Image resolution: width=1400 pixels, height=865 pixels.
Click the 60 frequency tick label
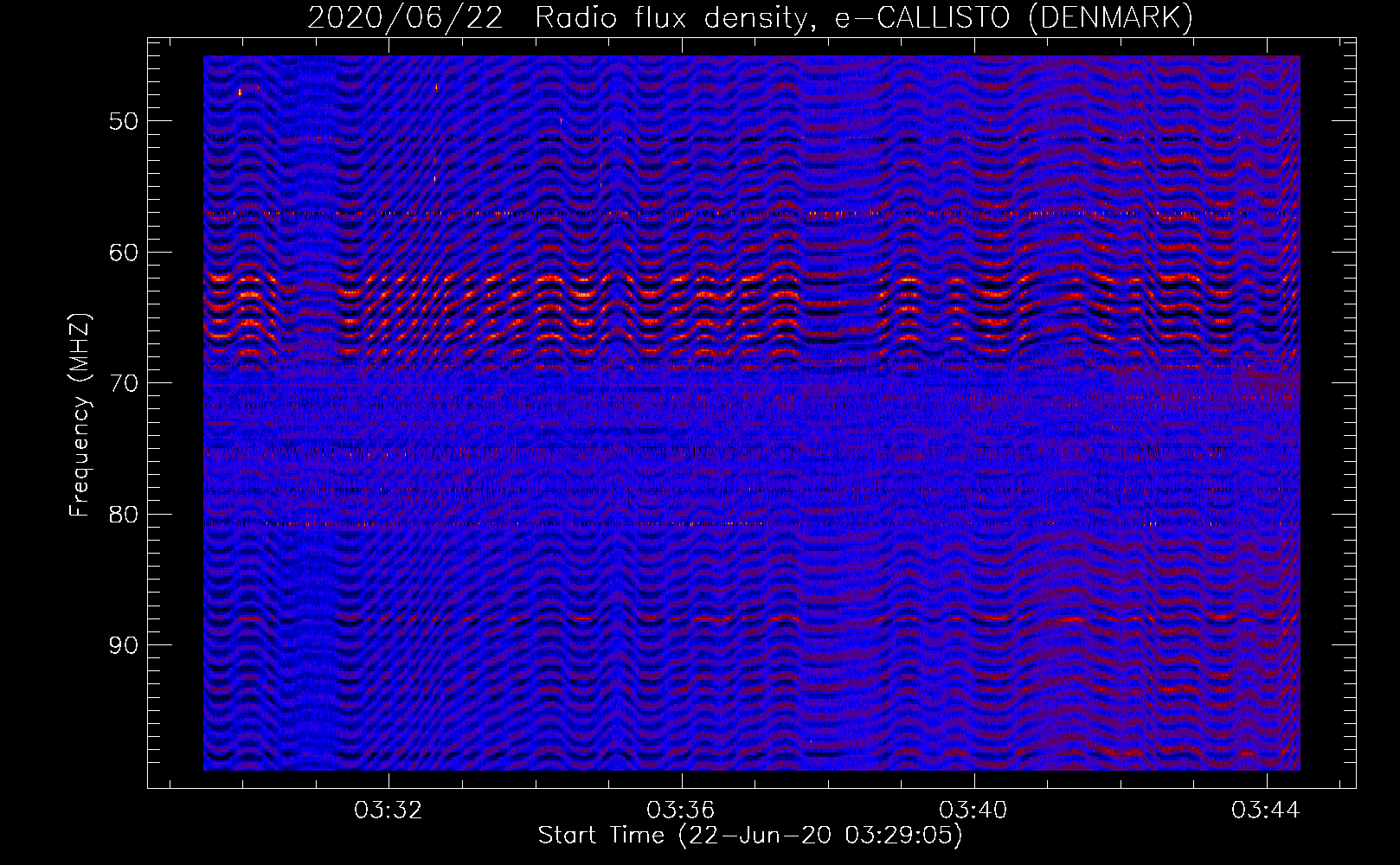point(123,253)
